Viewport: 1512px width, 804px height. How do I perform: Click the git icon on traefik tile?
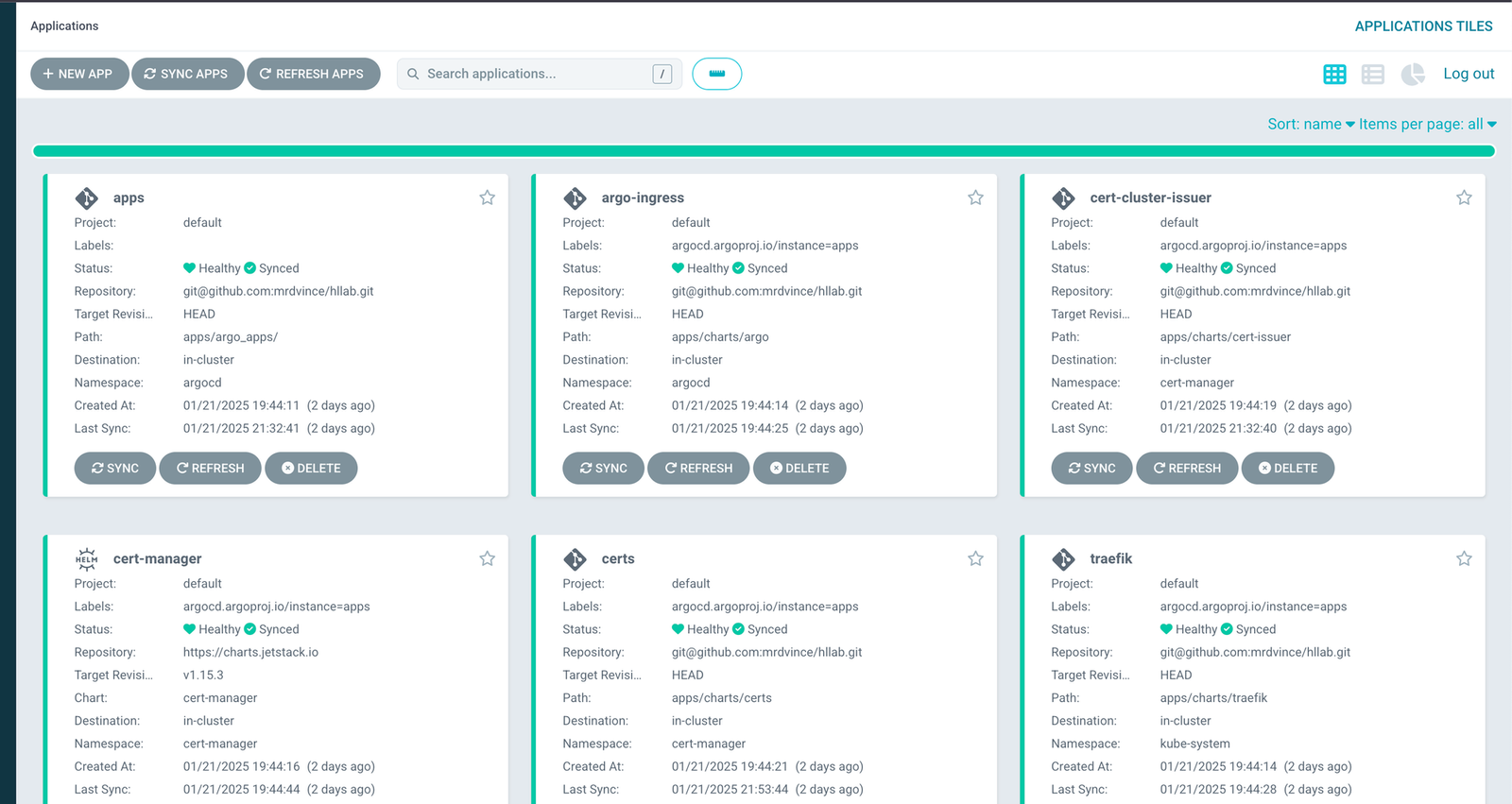point(1064,558)
